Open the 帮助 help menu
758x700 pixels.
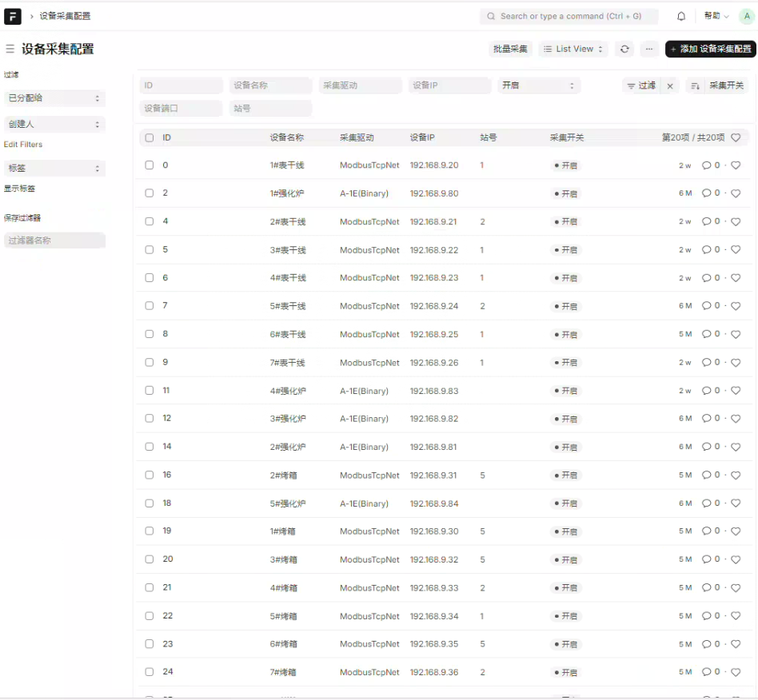pos(715,16)
